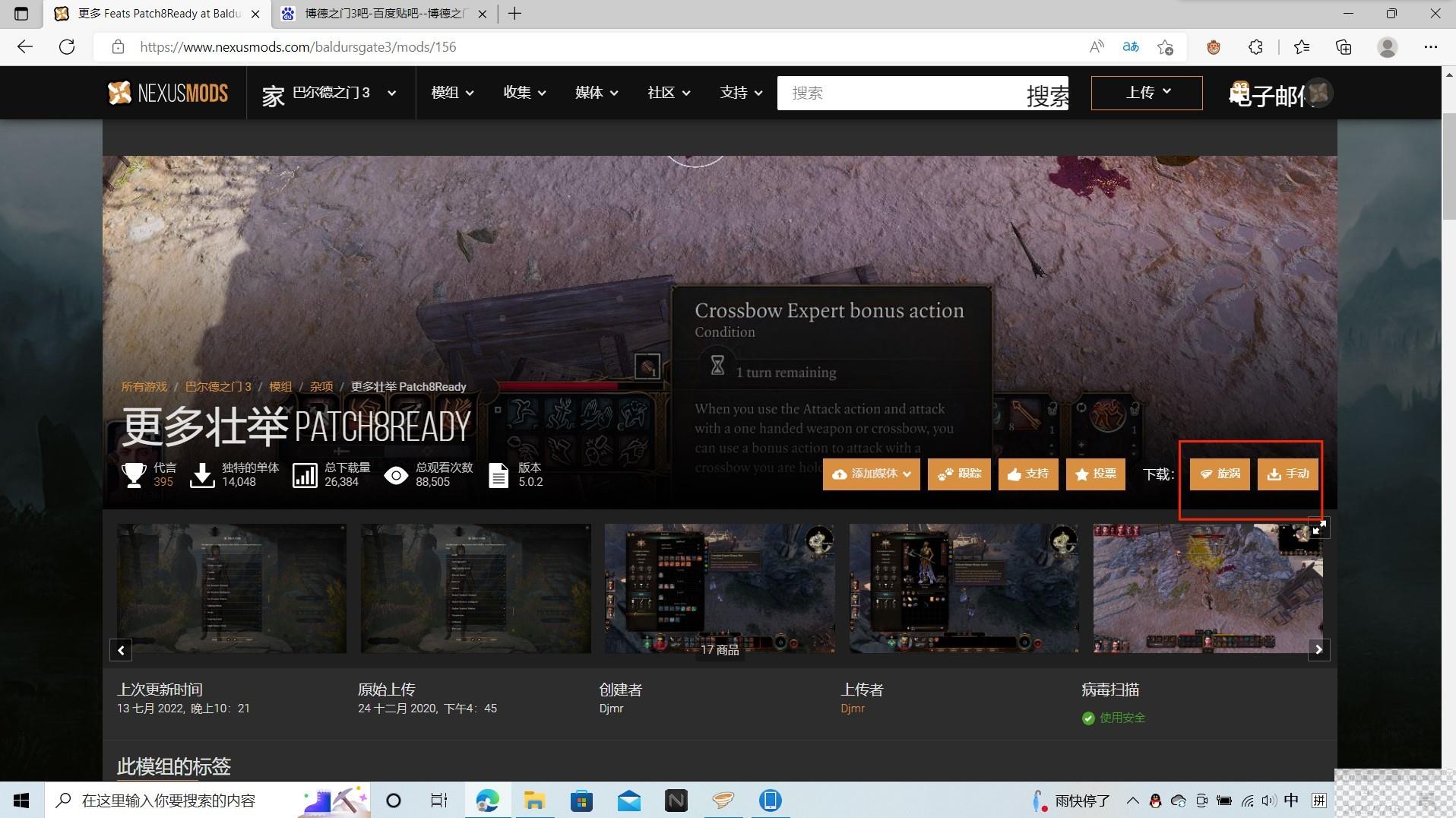Open the 支持 menu in navbar
Viewport: 1456px width, 818px height.
(x=741, y=93)
